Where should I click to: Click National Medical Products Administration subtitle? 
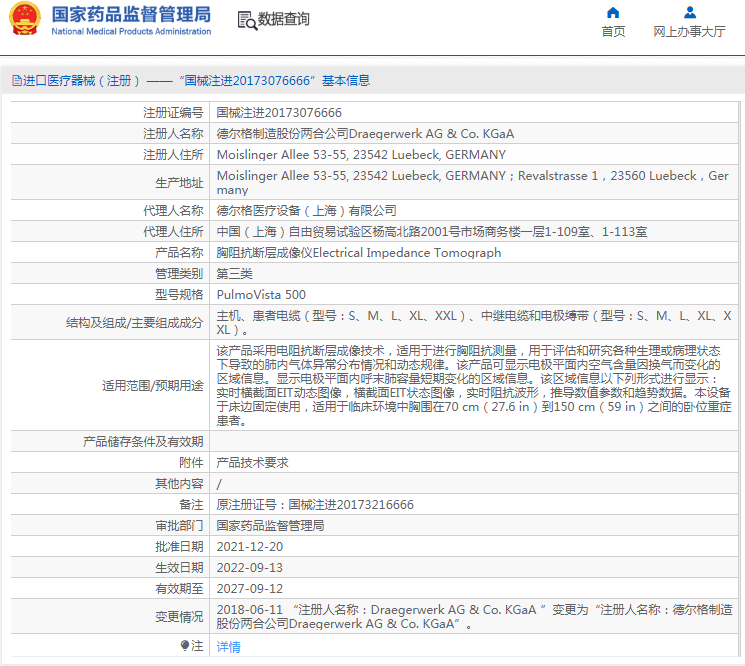click(131, 31)
